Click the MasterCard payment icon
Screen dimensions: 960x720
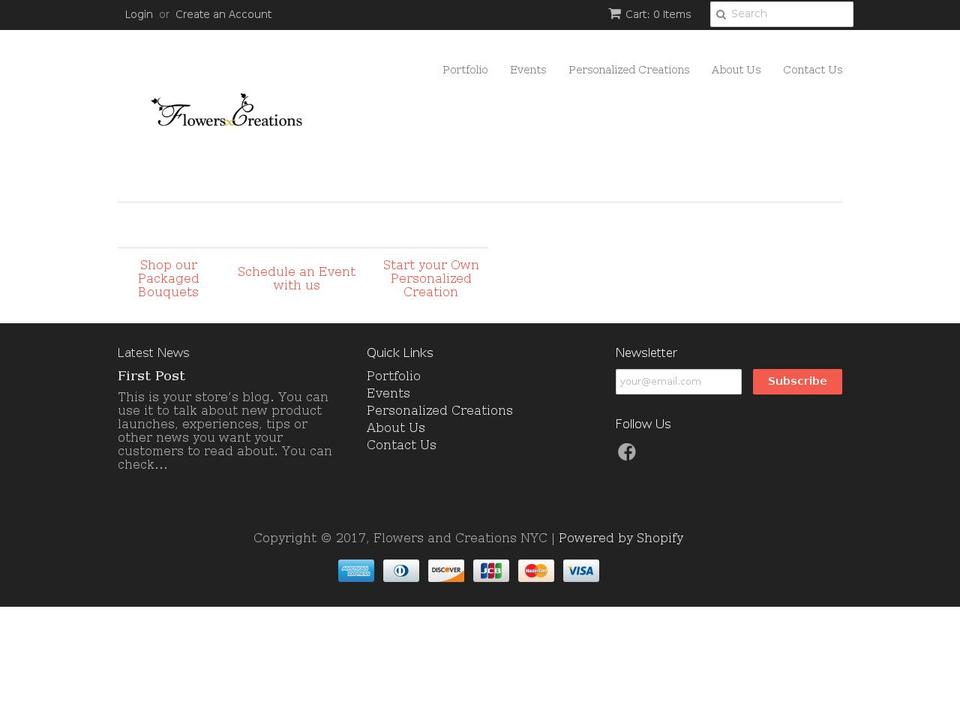pos(536,571)
